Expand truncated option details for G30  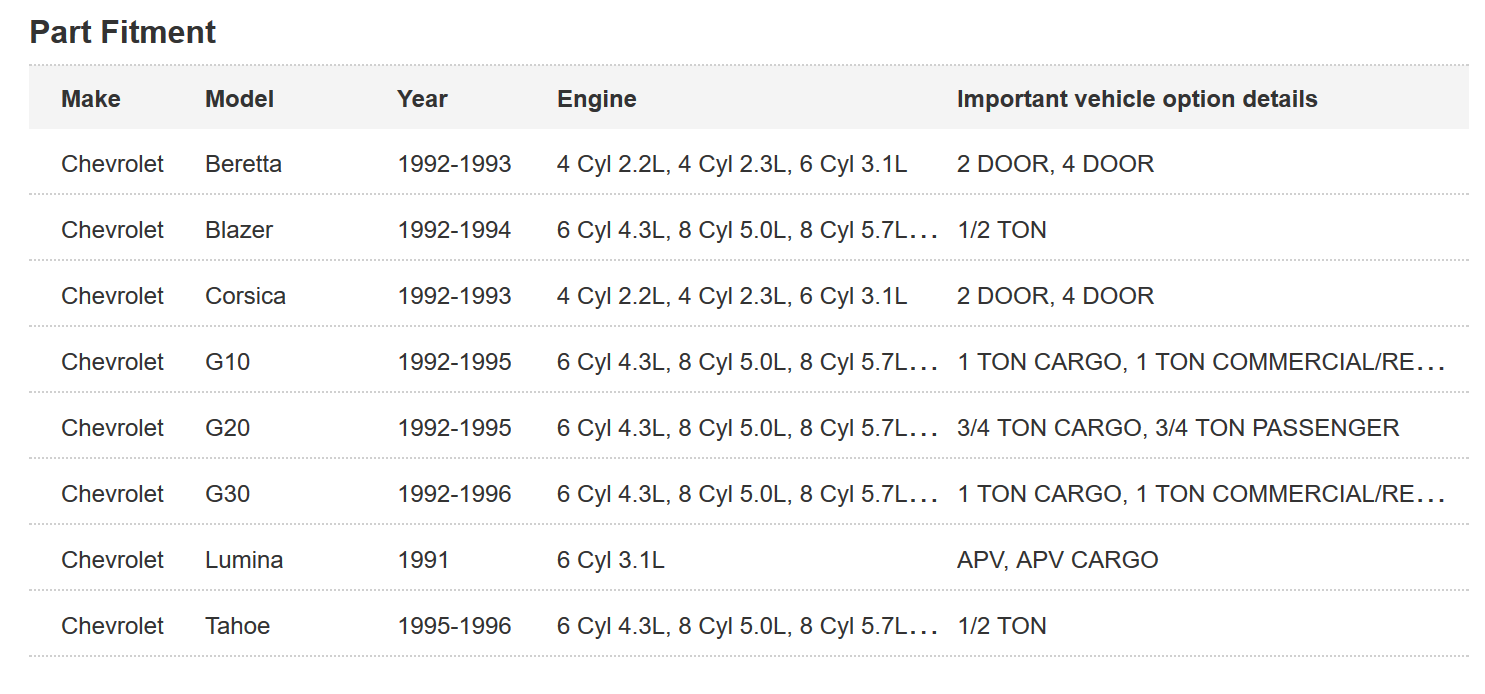point(1432,495)
